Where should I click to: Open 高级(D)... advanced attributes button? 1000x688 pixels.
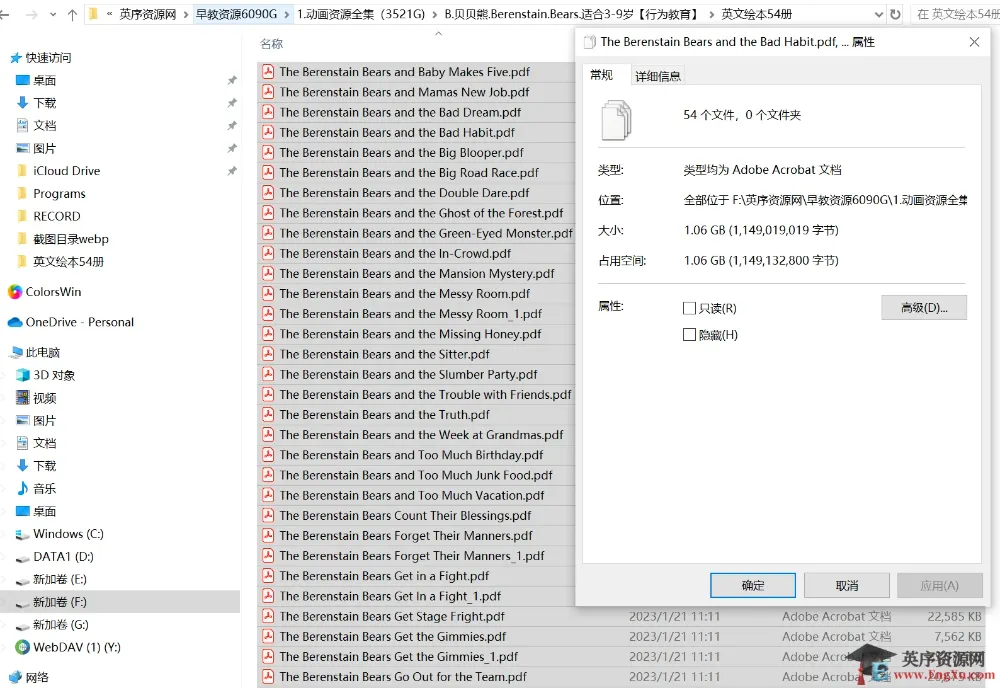tap(924, 307)
